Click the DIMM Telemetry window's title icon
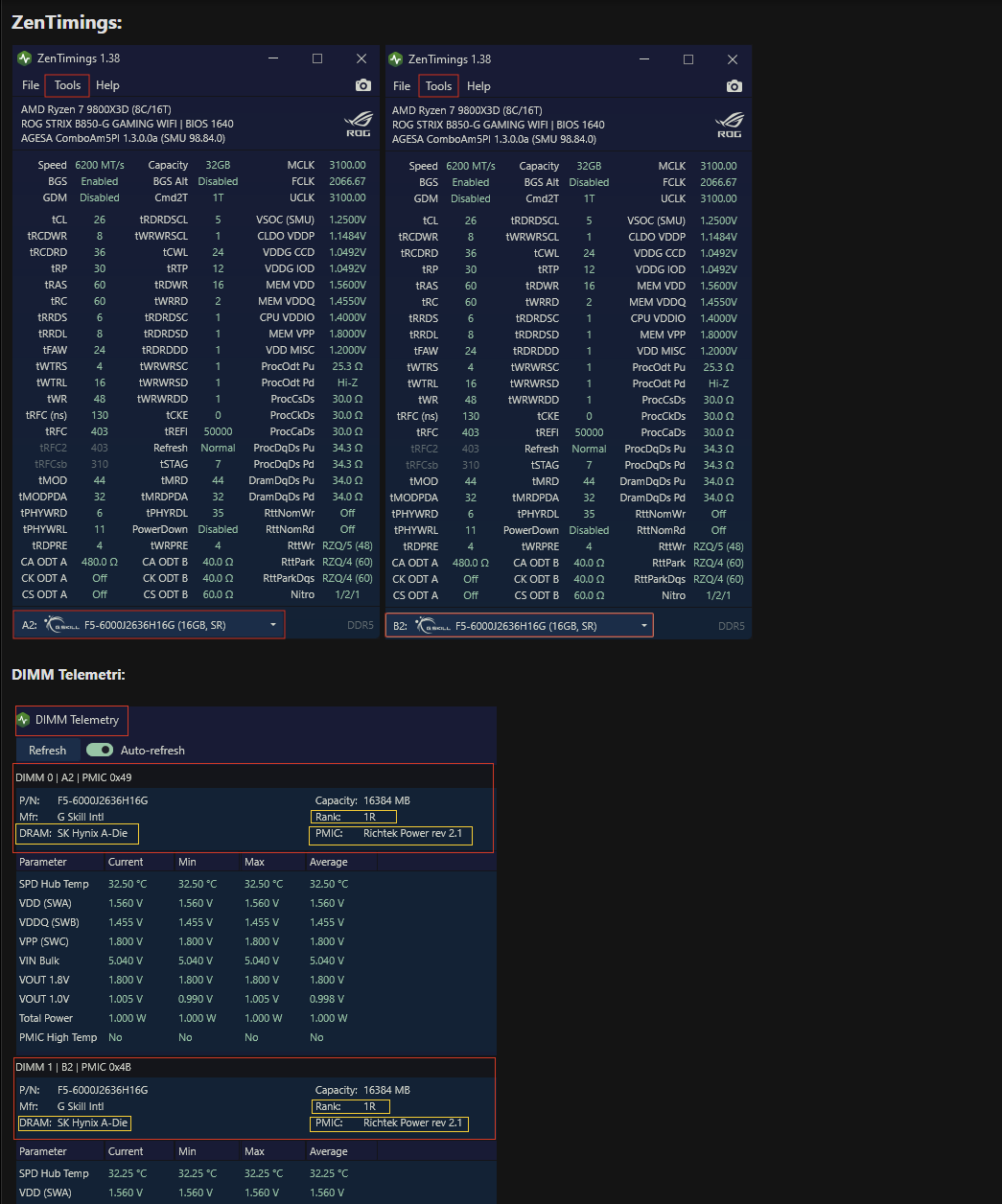Viewport: 1002px width, 1204px height. 24,720
